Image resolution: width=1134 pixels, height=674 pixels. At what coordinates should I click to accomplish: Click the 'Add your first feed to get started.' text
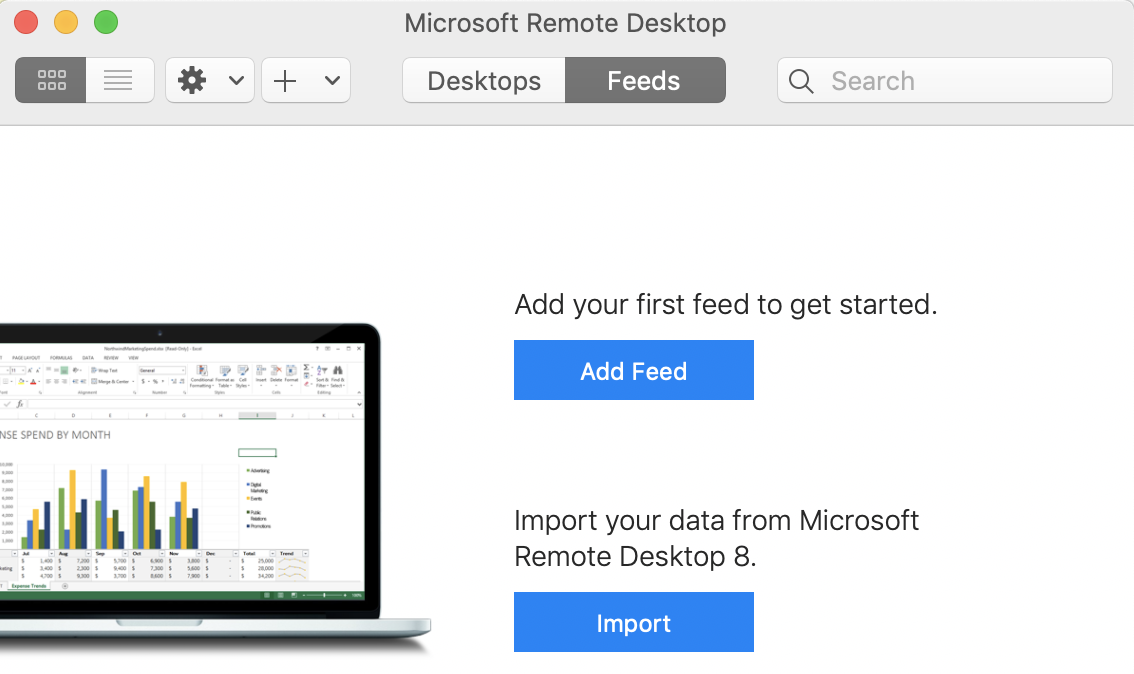[725, 304]
